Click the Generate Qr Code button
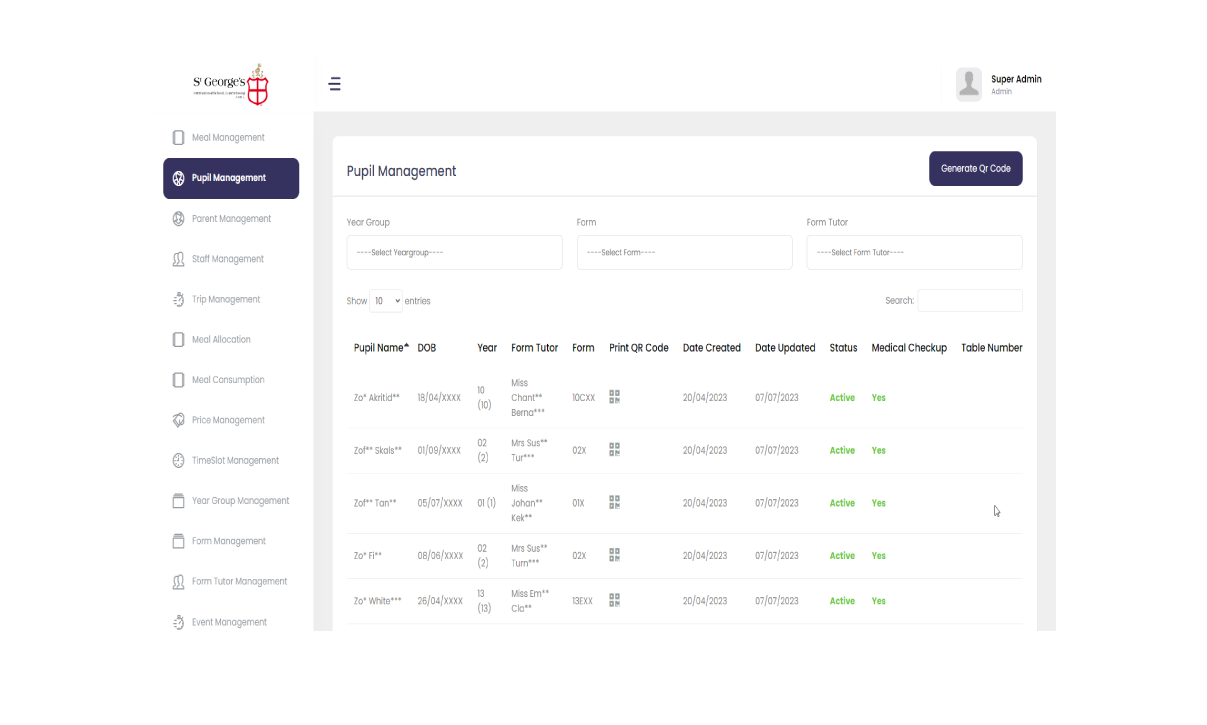The width and height of the screenshot is (1207, 725). tap(975, 169)
